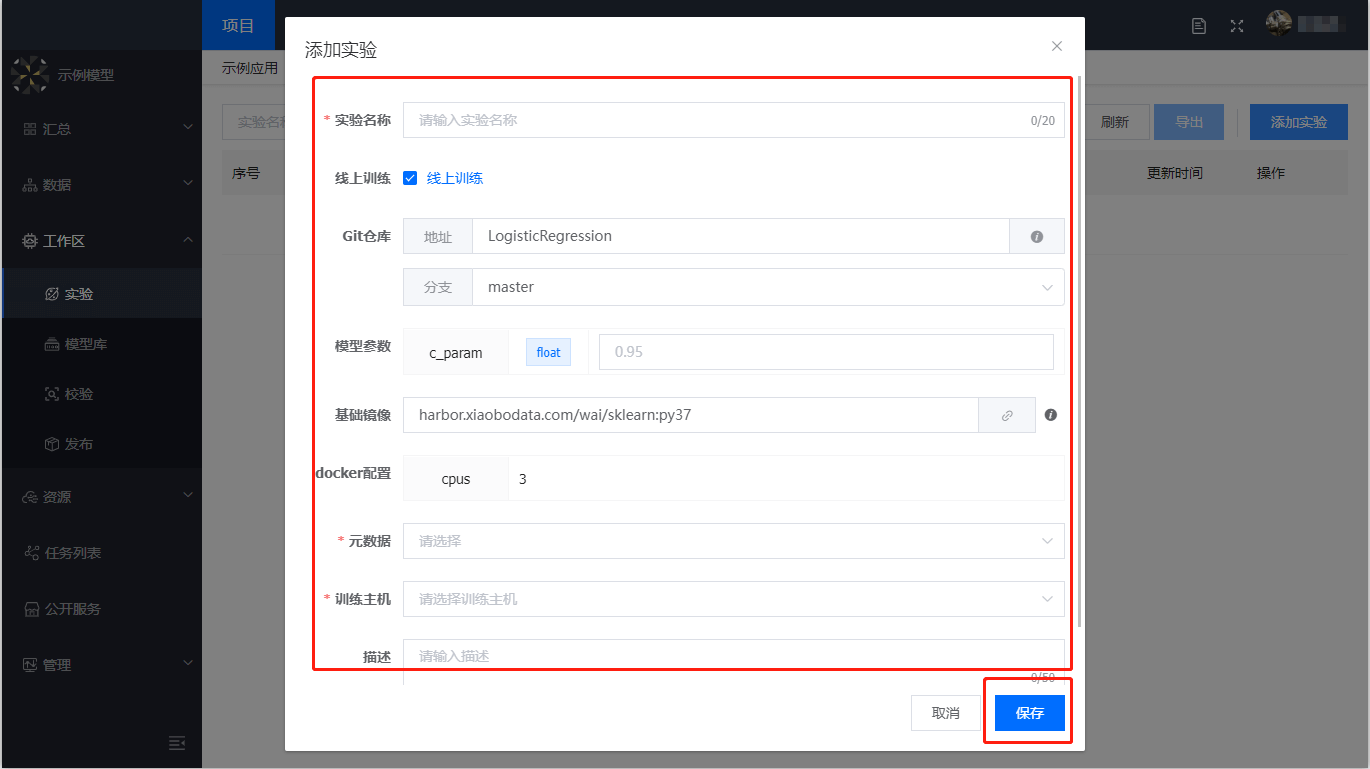
Task: Click the 发布 box icon
Action: coord(52,444)
